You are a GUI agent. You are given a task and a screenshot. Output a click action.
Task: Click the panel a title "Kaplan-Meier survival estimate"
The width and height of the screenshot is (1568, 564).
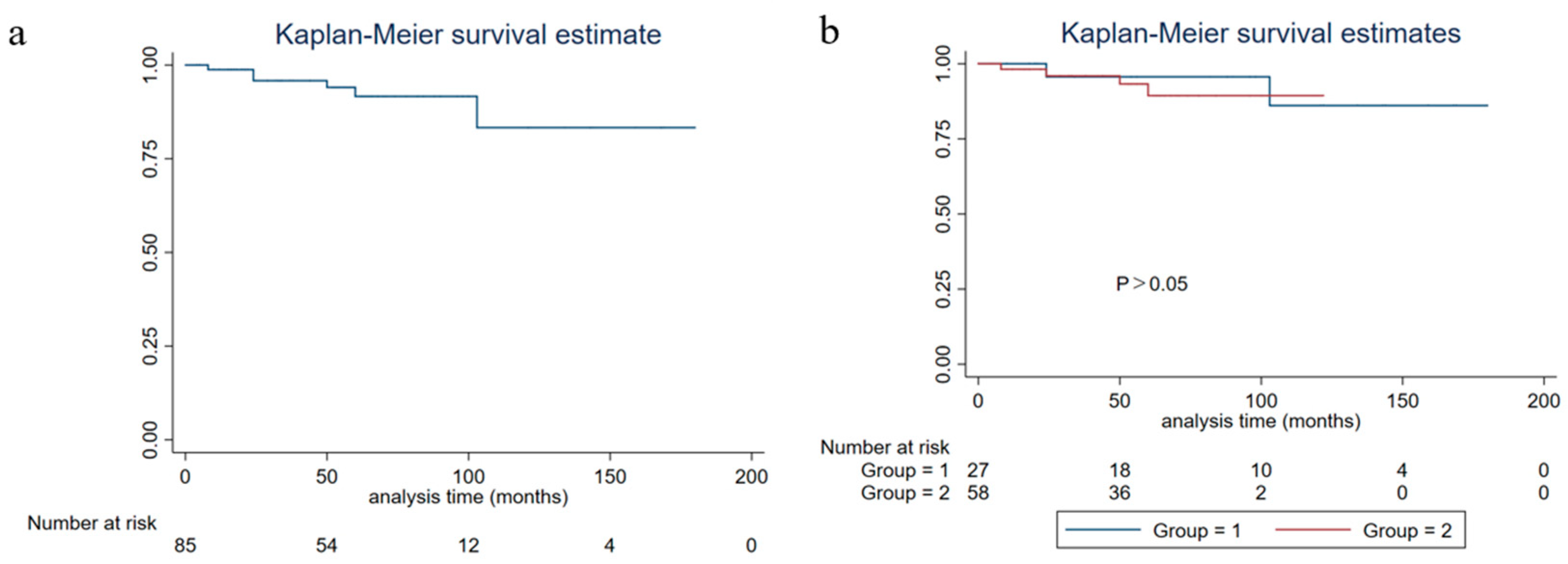point(468,35)
